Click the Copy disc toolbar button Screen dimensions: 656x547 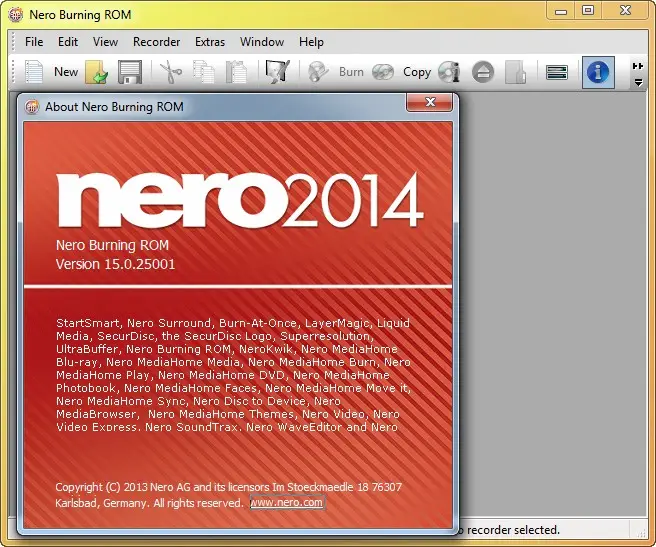pyautogui.click(x=402, y=72)
